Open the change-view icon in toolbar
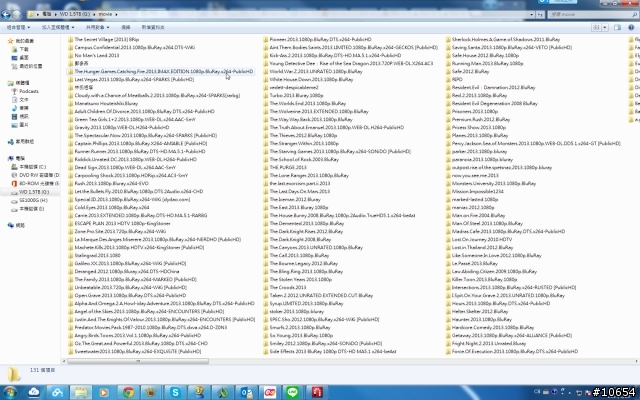The height and width of the screenshot is (400, 640). point(596,27)
